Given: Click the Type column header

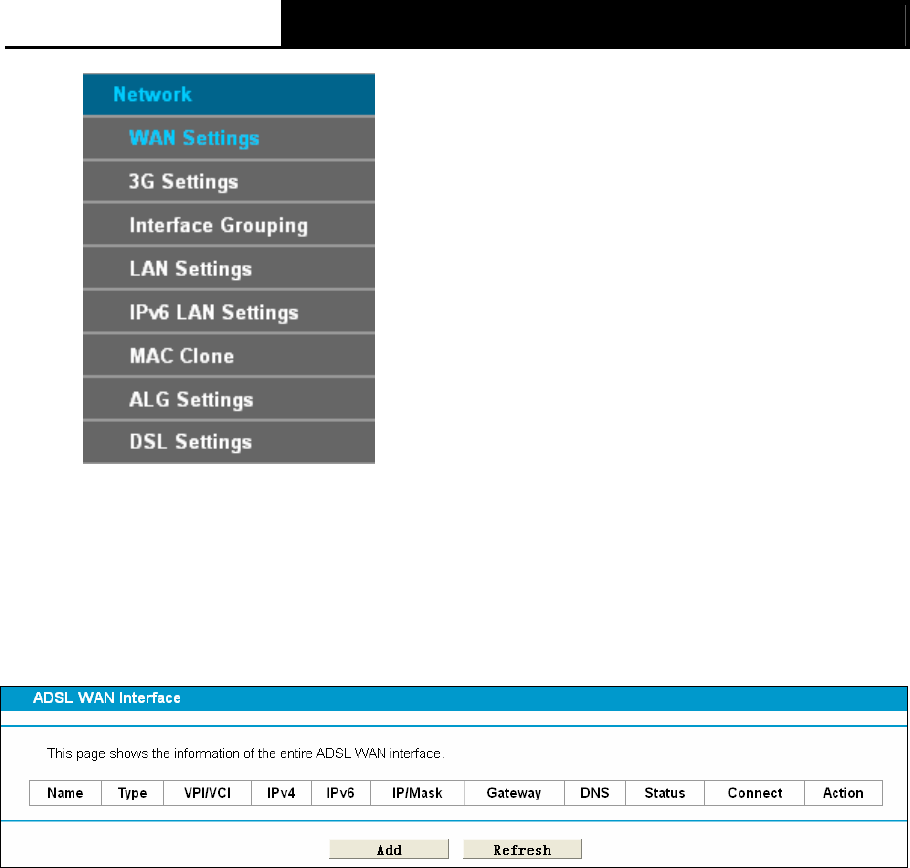Looking at the screenshot, I should tap(132, 793).
